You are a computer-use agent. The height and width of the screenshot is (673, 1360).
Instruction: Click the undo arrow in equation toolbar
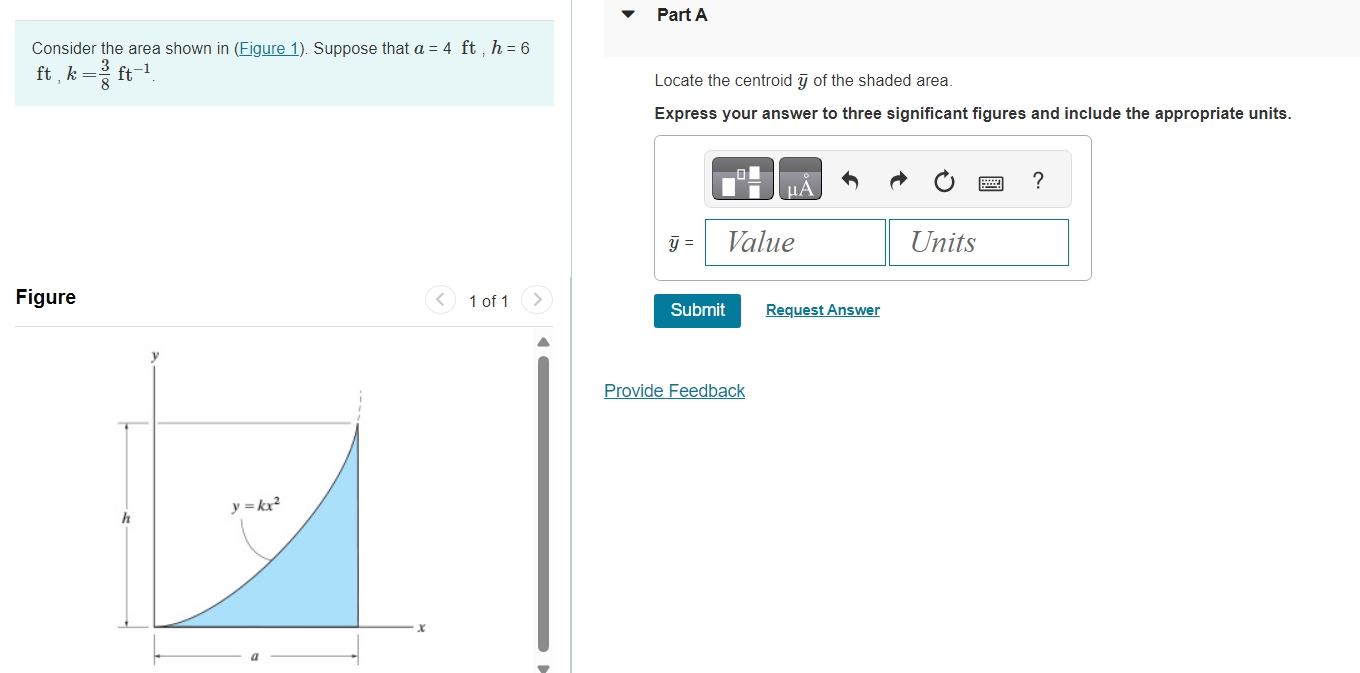(849, 180)
